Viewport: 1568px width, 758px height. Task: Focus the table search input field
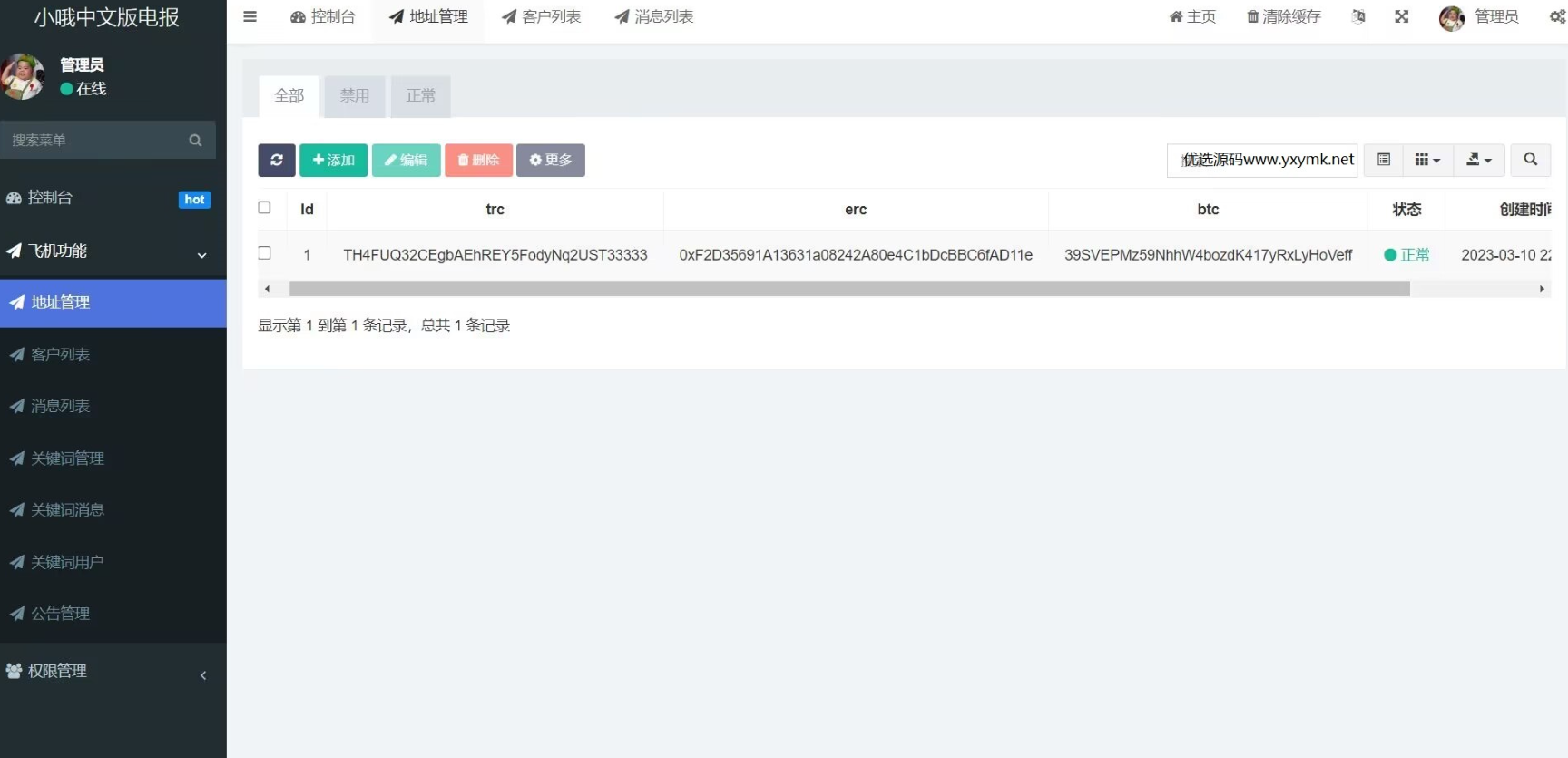(1262, 160)
